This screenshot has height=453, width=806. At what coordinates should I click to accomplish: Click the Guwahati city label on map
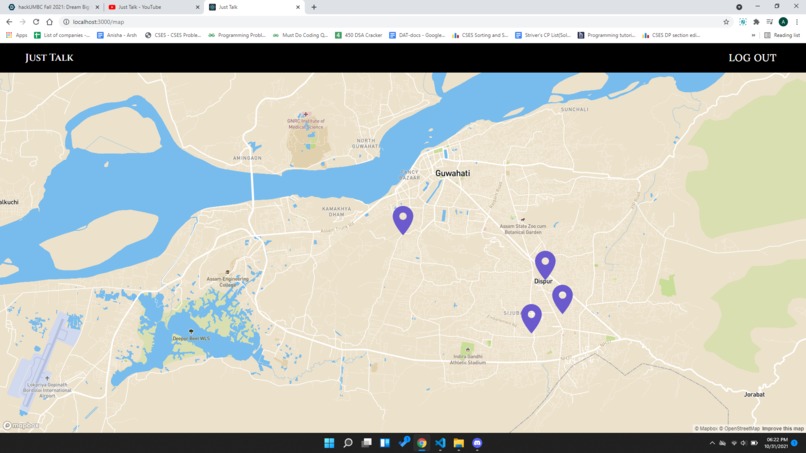452,173
